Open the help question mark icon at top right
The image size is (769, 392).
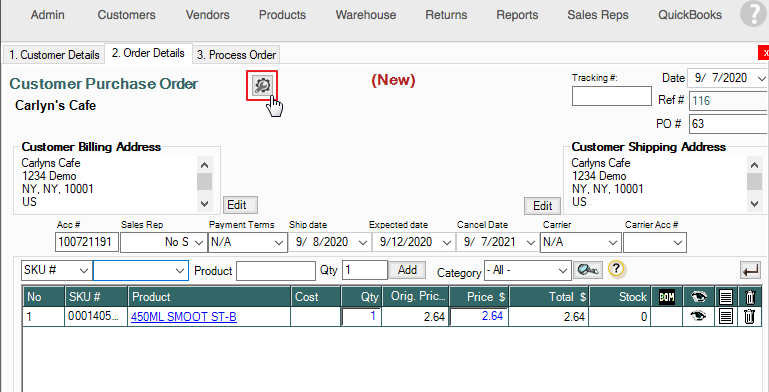(753, 14)
